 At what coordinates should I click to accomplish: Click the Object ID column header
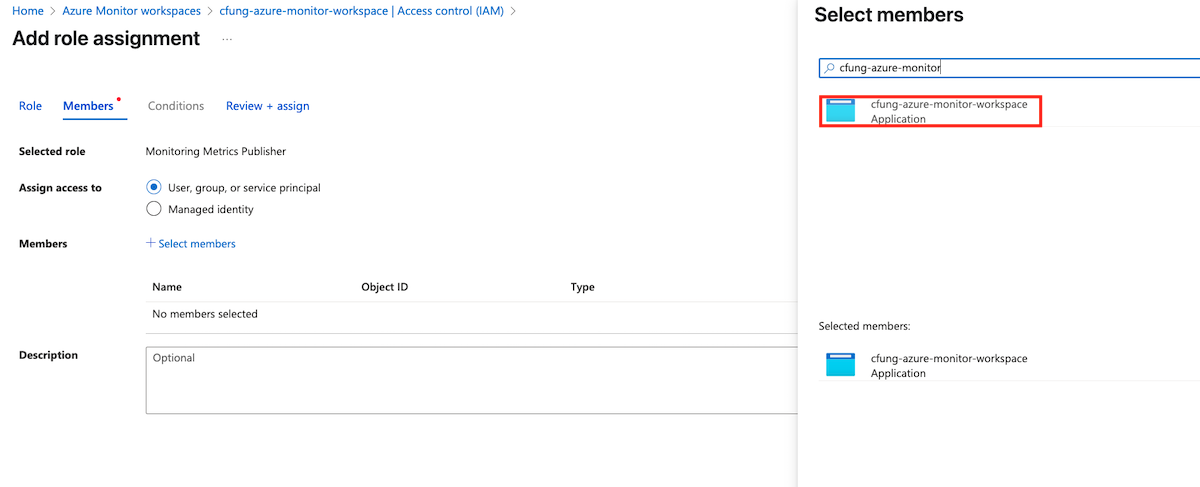384,287
